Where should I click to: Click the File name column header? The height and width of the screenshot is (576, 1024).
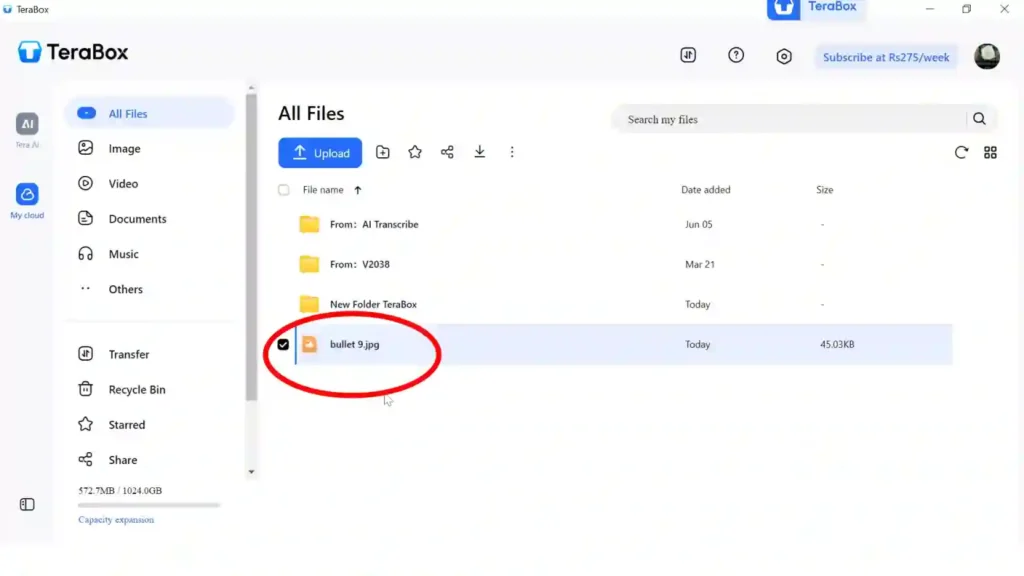coord(323,190)
